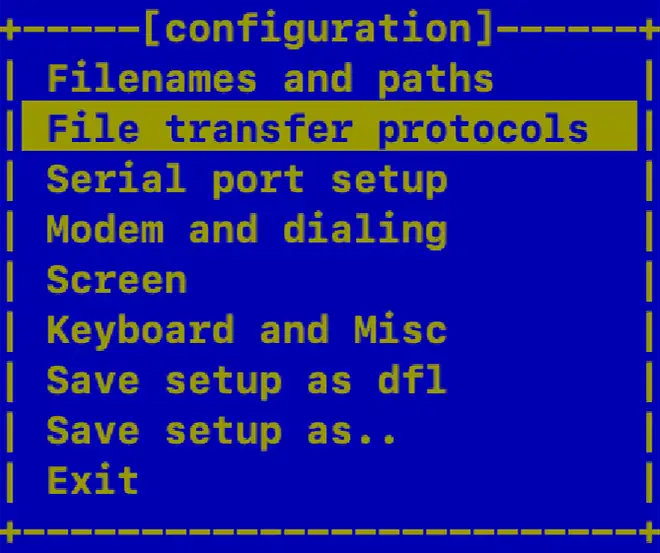Select File transfer protocols menu item
This screenshot has height=553, width=660.
[317, 129]
